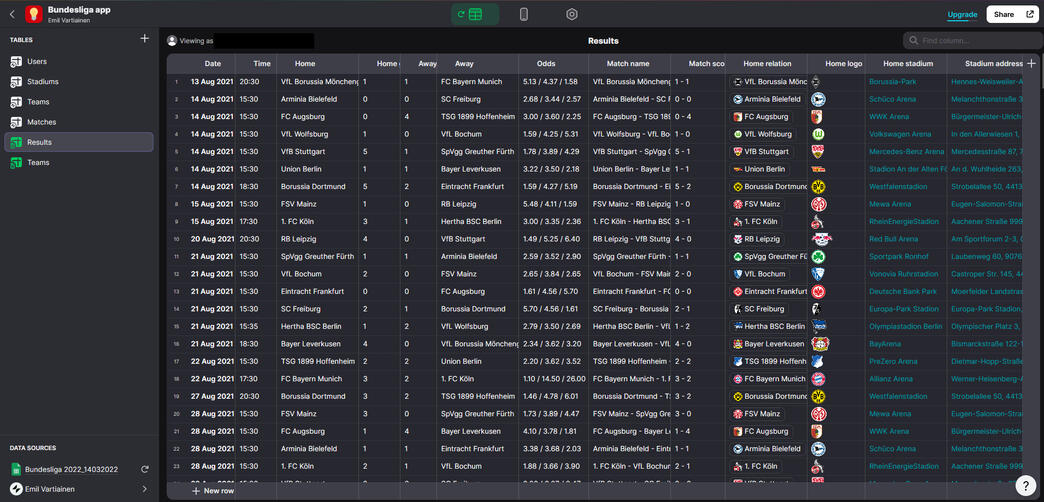Viewport: 1044px width, 502px height.
Task: Open the app settings gear
Action: (x=571, y=14)
